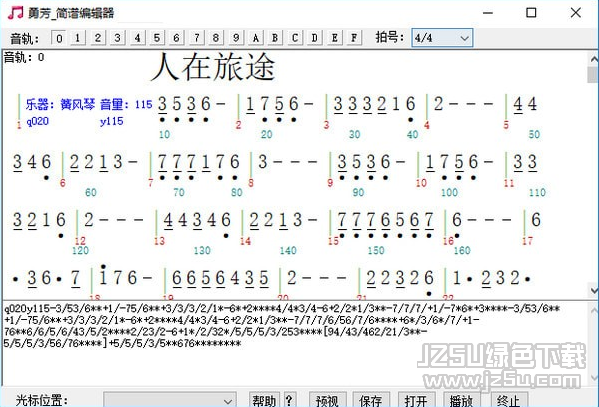Expand the cursor position combo box

click(170, 400)
